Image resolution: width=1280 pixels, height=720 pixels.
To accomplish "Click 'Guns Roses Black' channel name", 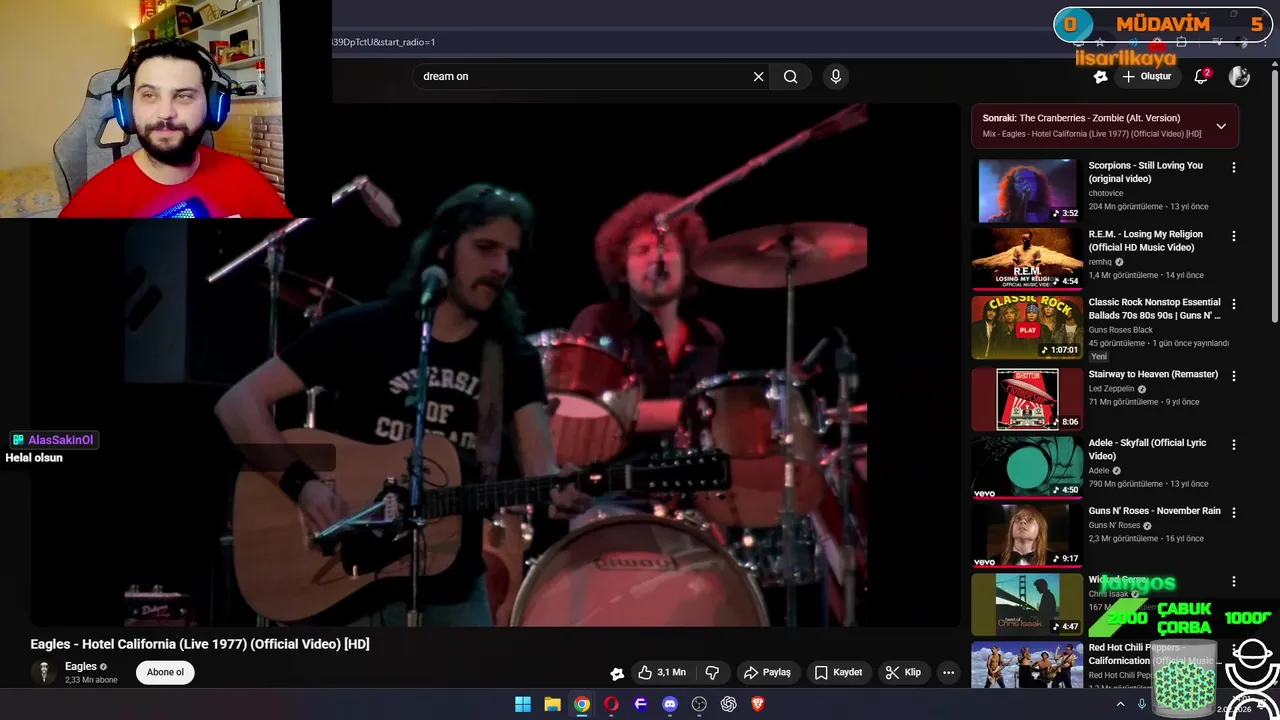I will point(1121,330).
